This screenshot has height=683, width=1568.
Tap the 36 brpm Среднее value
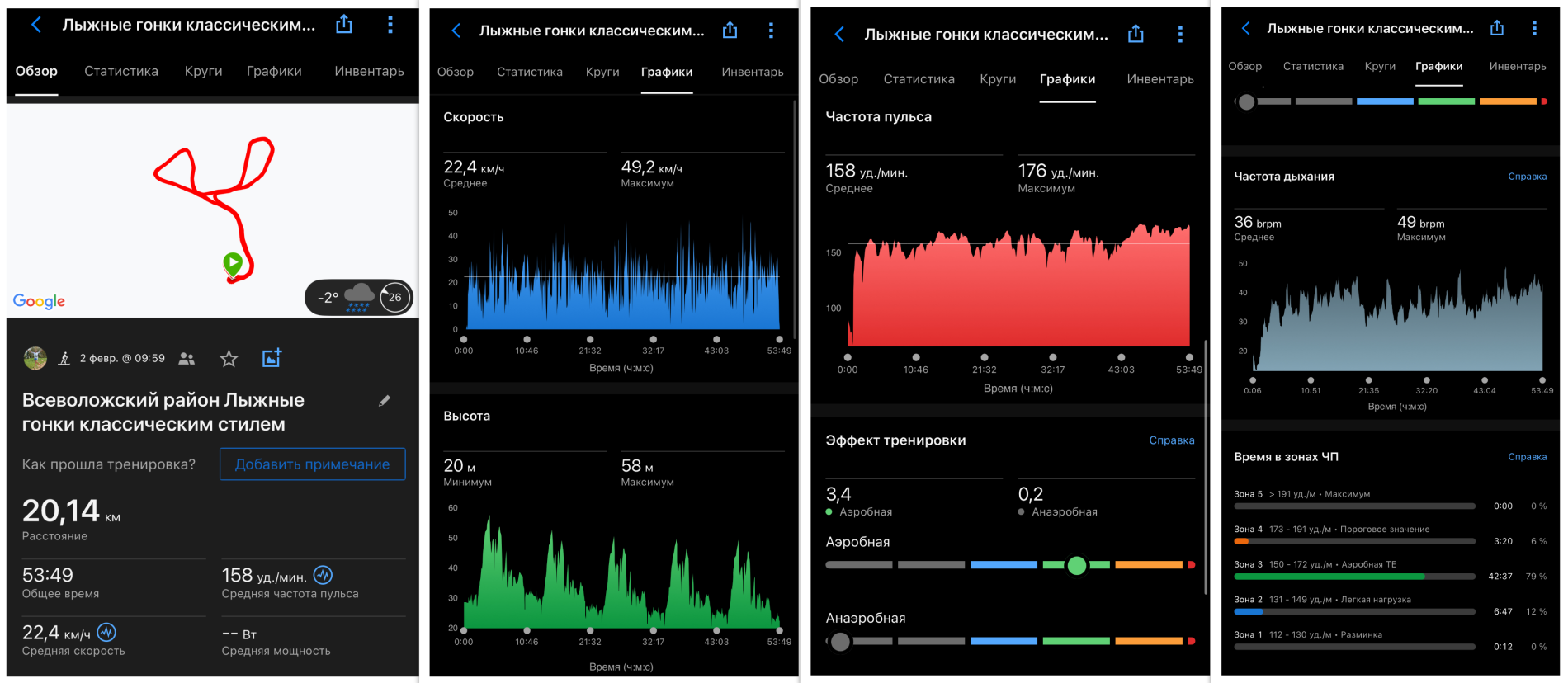[x=1258, y=222]
